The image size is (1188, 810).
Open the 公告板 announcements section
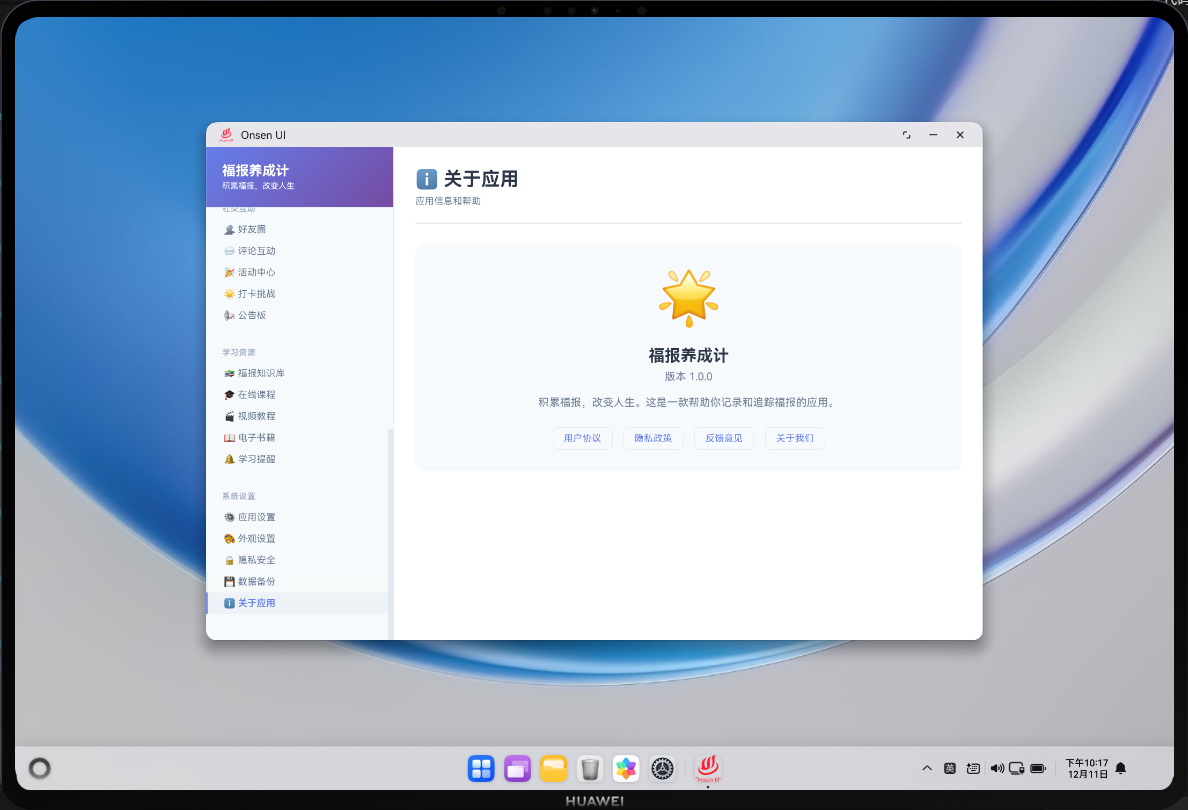(x=251, y=315)
